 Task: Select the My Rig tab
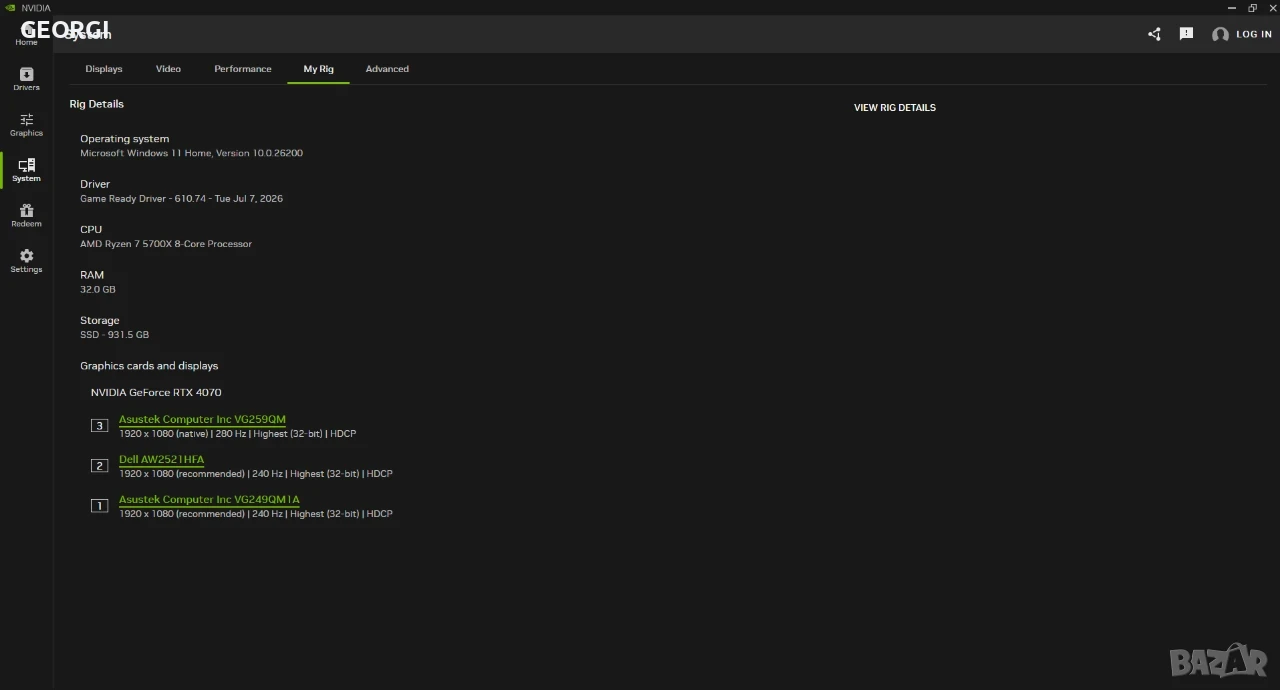[319, 69]
